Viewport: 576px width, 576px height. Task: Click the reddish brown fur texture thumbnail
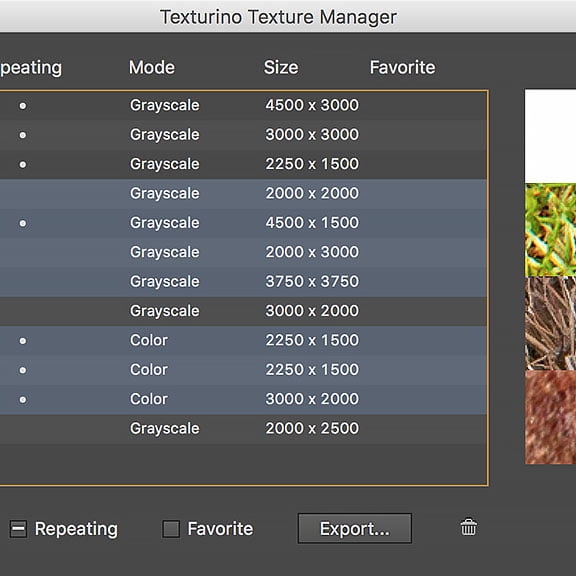pos(550,417)
